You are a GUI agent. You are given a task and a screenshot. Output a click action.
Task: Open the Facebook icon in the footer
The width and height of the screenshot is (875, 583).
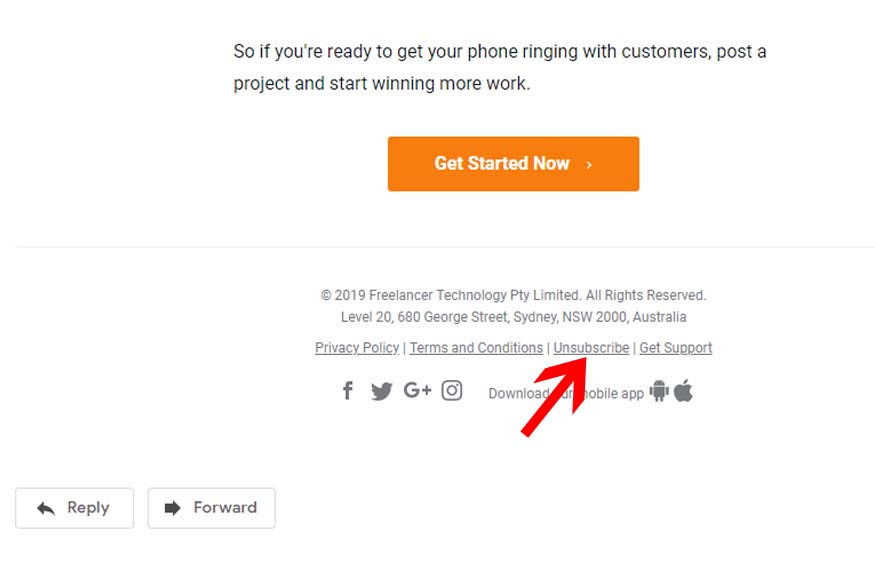pos(348,391)
